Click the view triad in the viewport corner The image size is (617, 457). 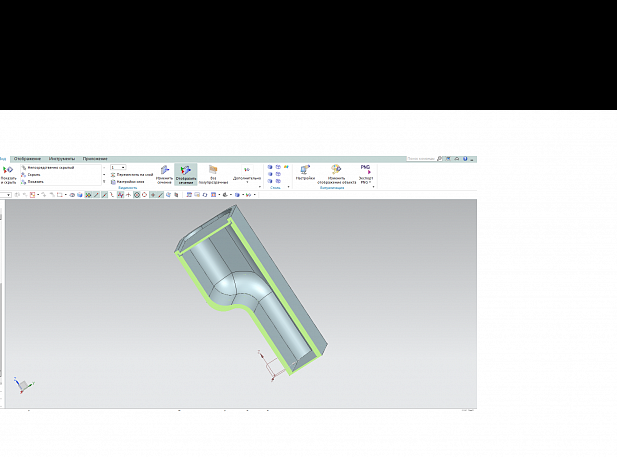coord(23,385)
